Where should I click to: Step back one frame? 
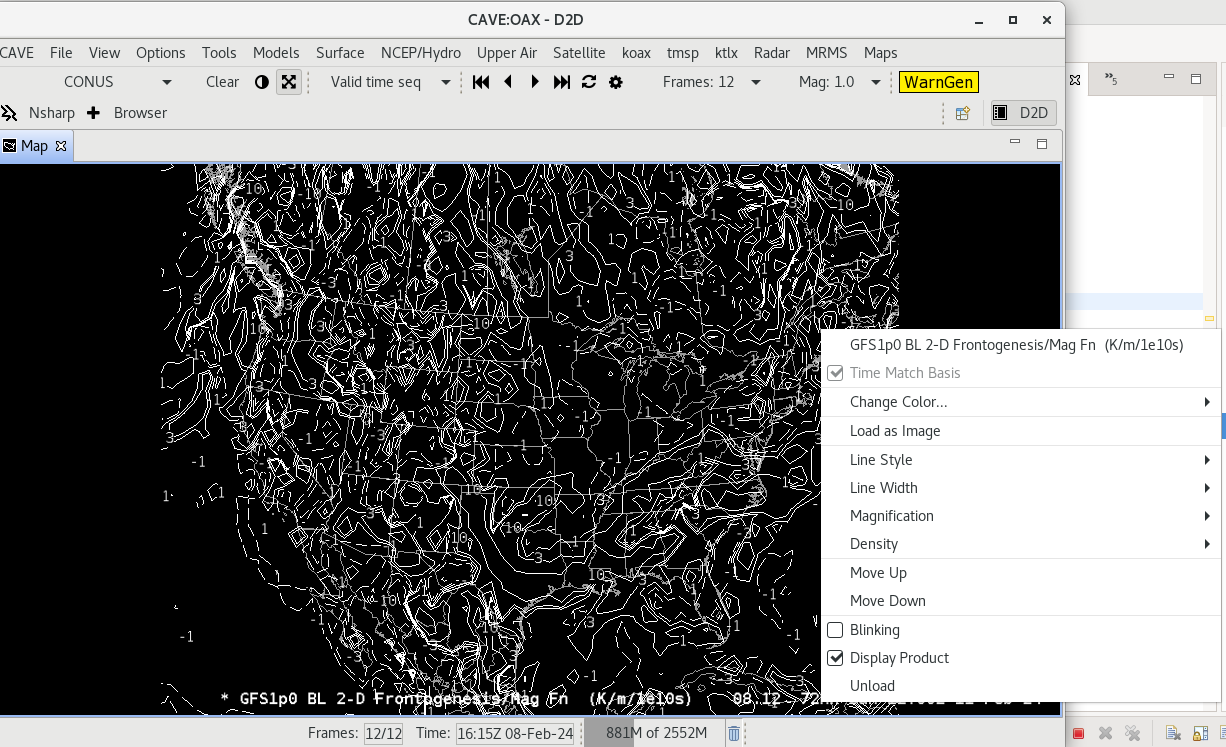click(x=508, y=82)
